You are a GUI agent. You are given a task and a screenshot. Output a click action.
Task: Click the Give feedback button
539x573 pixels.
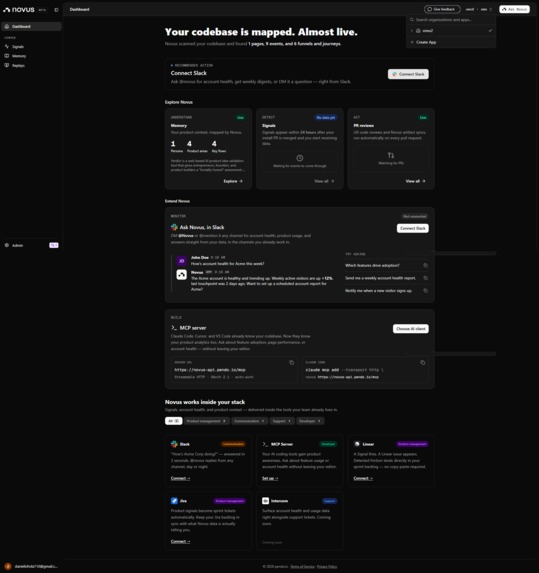[442, 9]
